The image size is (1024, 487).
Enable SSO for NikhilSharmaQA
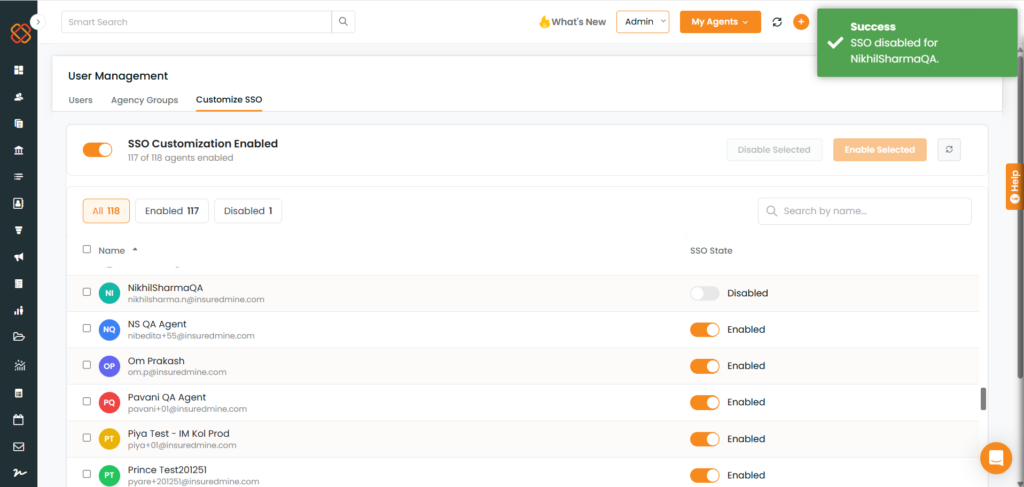pyautogui.click(x=705, y=293)
